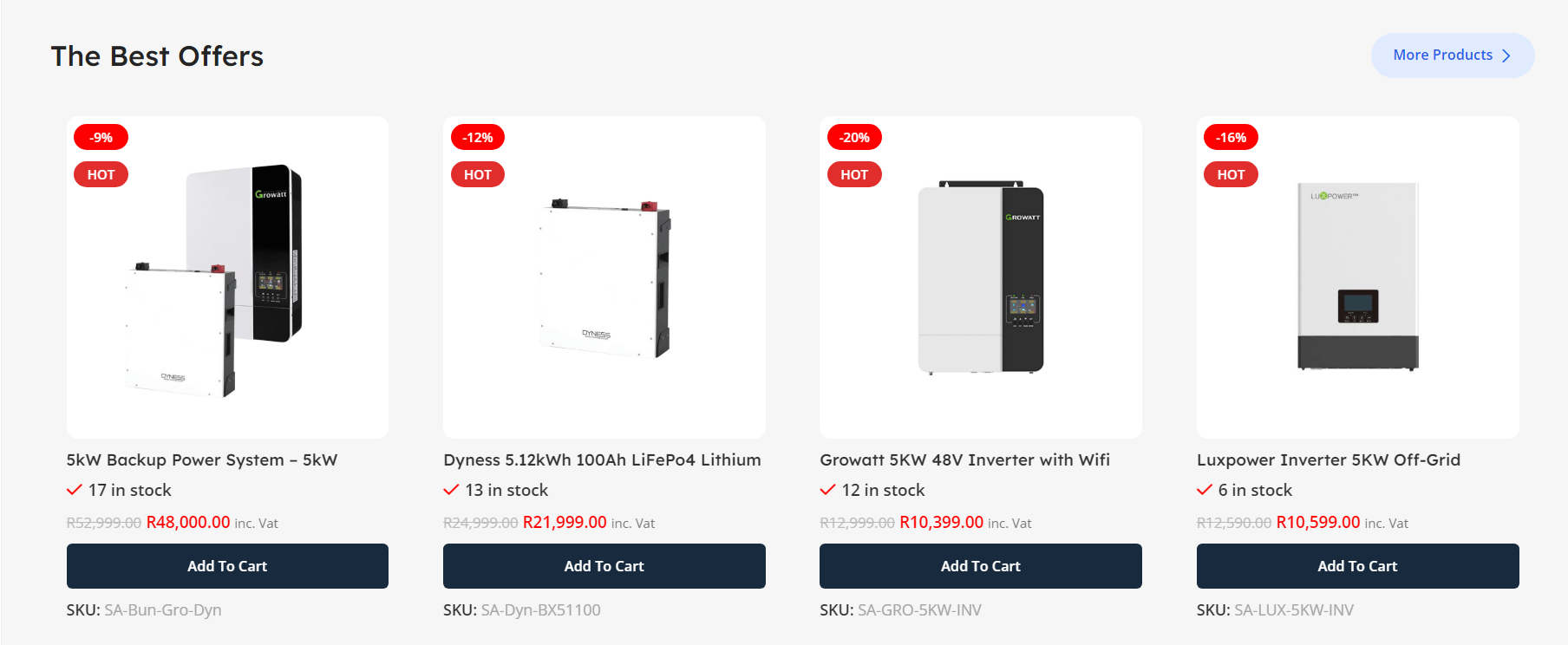Add Luxpower Inverter to cart

[x=1358, y=566]
